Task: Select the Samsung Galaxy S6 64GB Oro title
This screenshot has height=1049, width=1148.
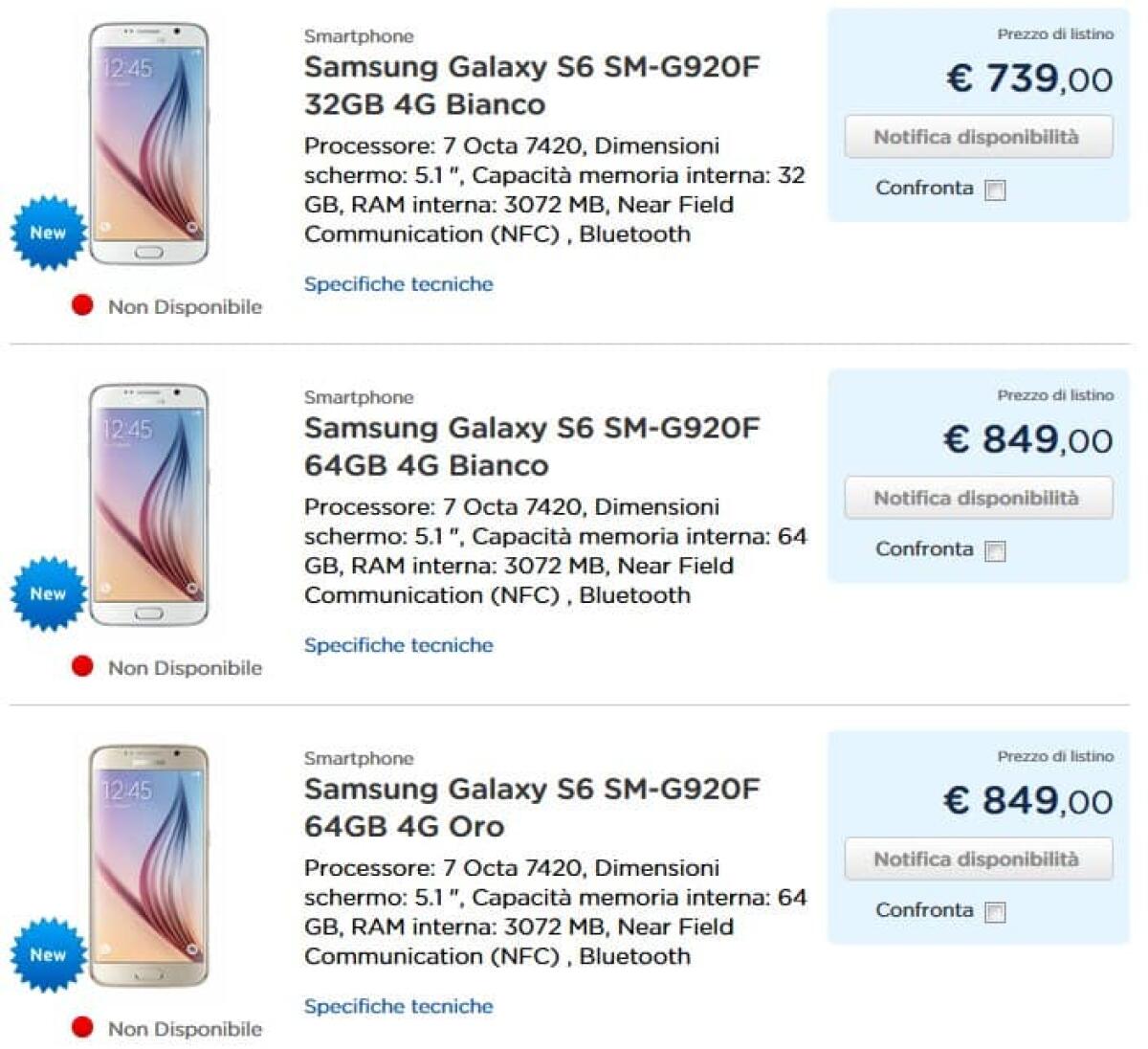Action: coord(531,805)
